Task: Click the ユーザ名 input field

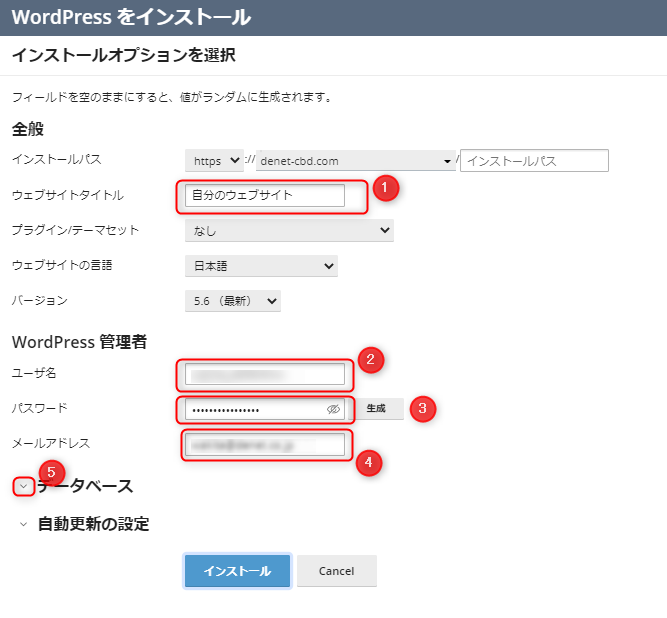Action: [265, 374]
